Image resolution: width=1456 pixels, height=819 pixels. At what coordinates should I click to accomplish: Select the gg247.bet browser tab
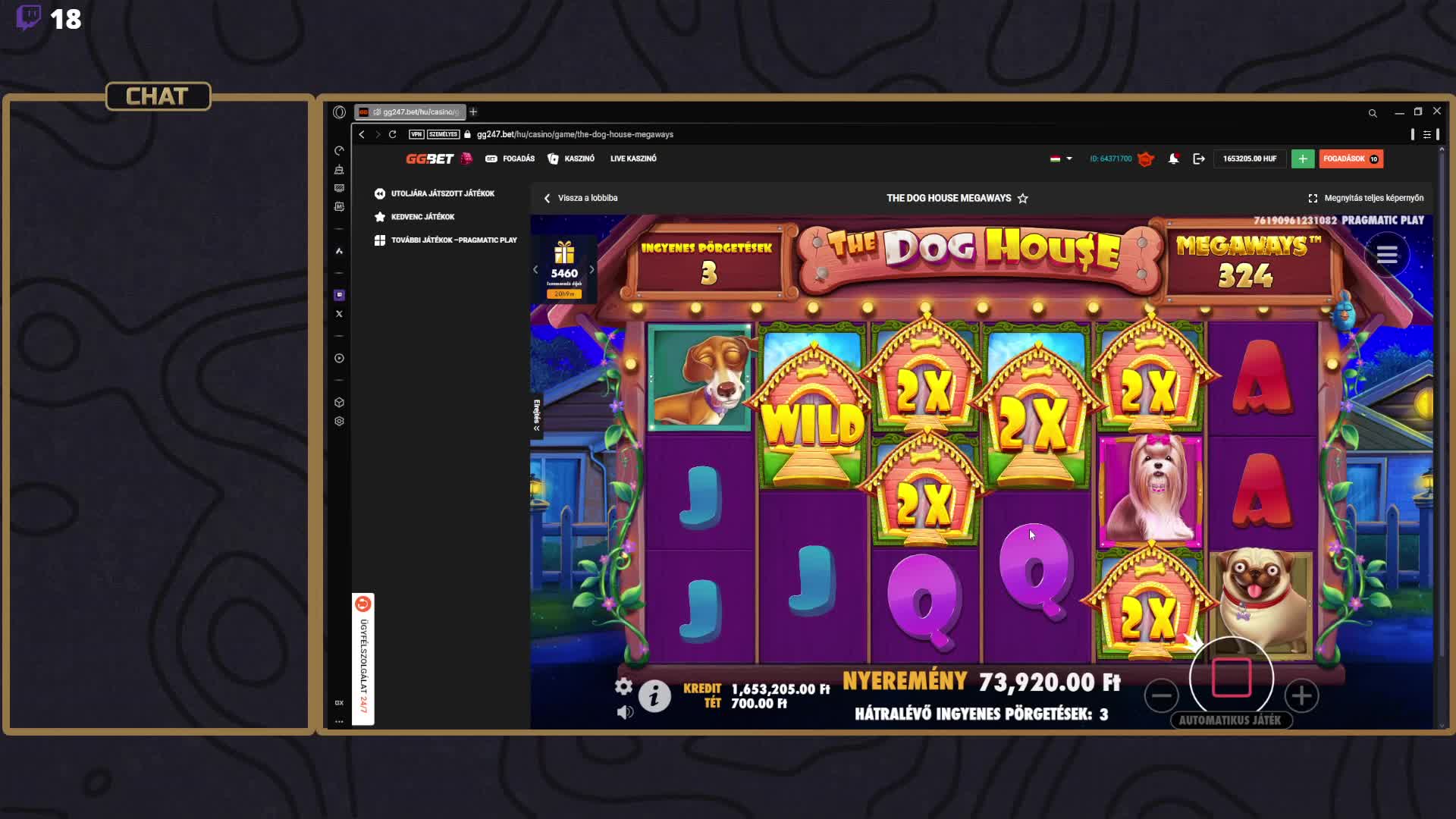click(409, 111)
